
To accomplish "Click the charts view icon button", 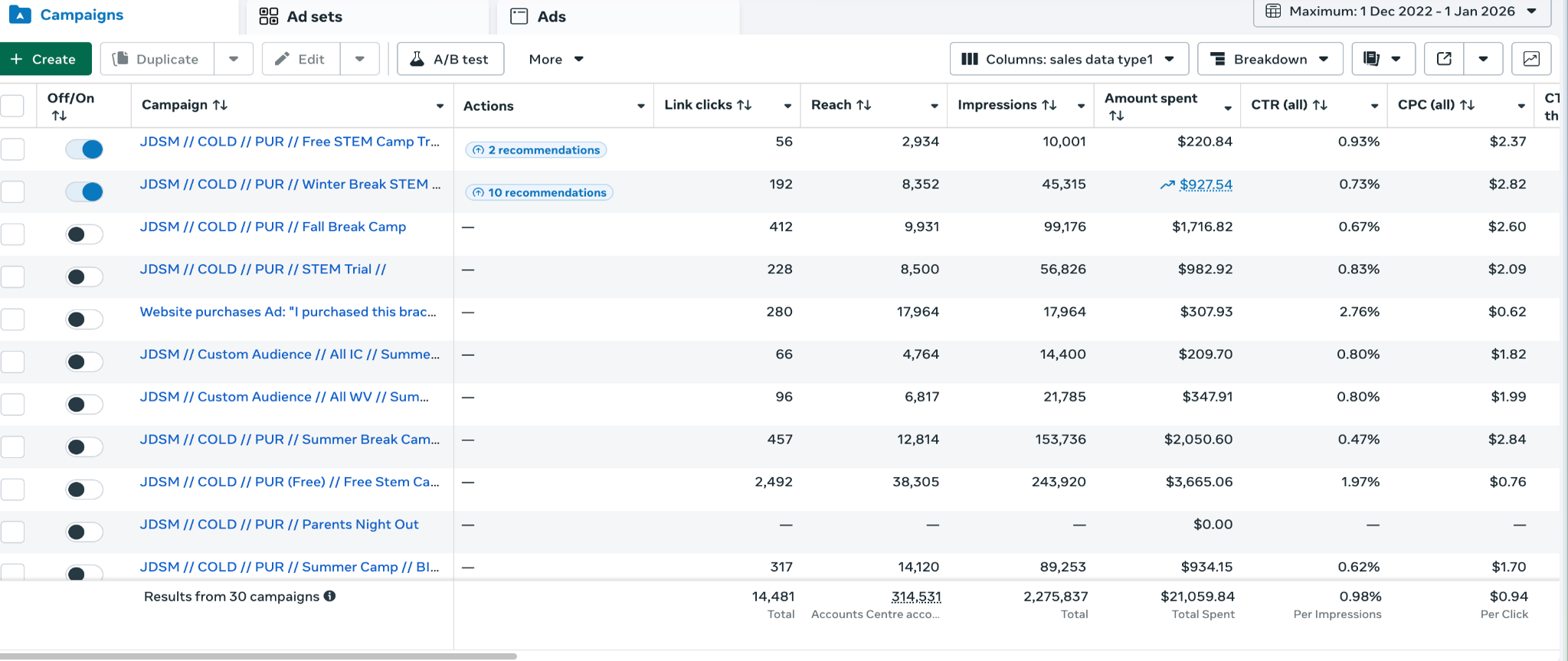I will click(x=1530, y=59).
